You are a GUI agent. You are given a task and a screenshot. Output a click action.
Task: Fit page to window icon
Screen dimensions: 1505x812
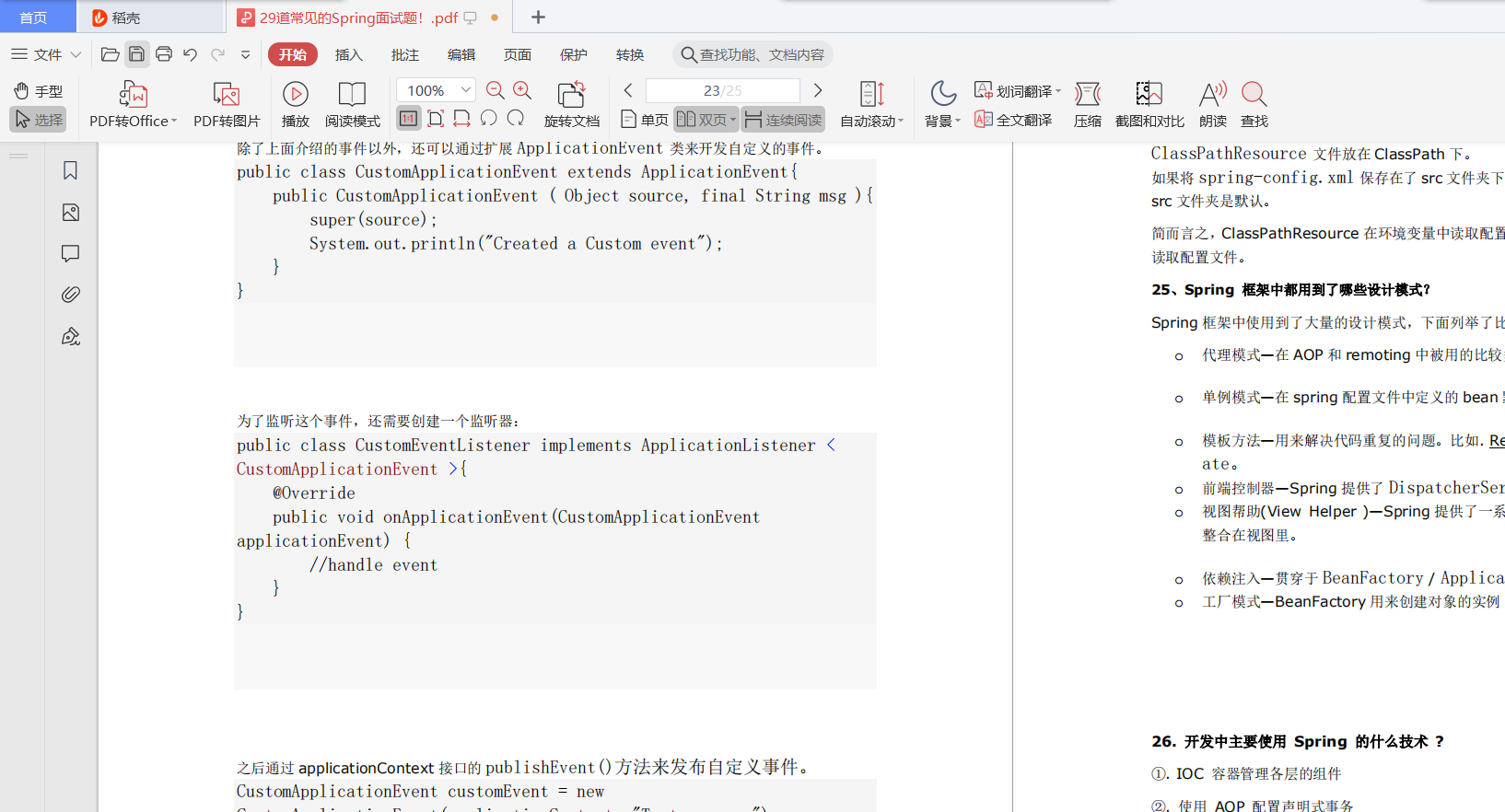tap(436, 119)
